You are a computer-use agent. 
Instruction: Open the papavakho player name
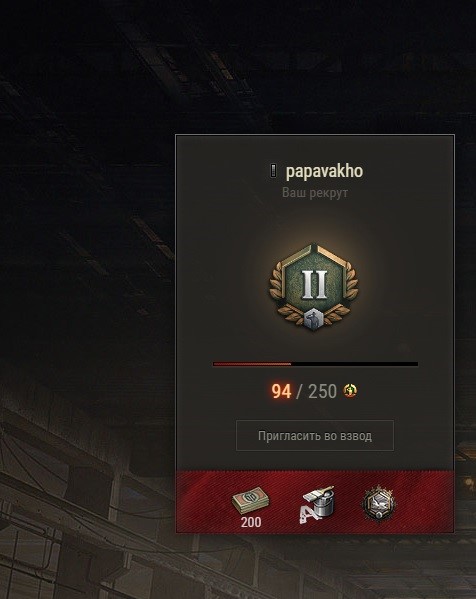click(324, 171)
